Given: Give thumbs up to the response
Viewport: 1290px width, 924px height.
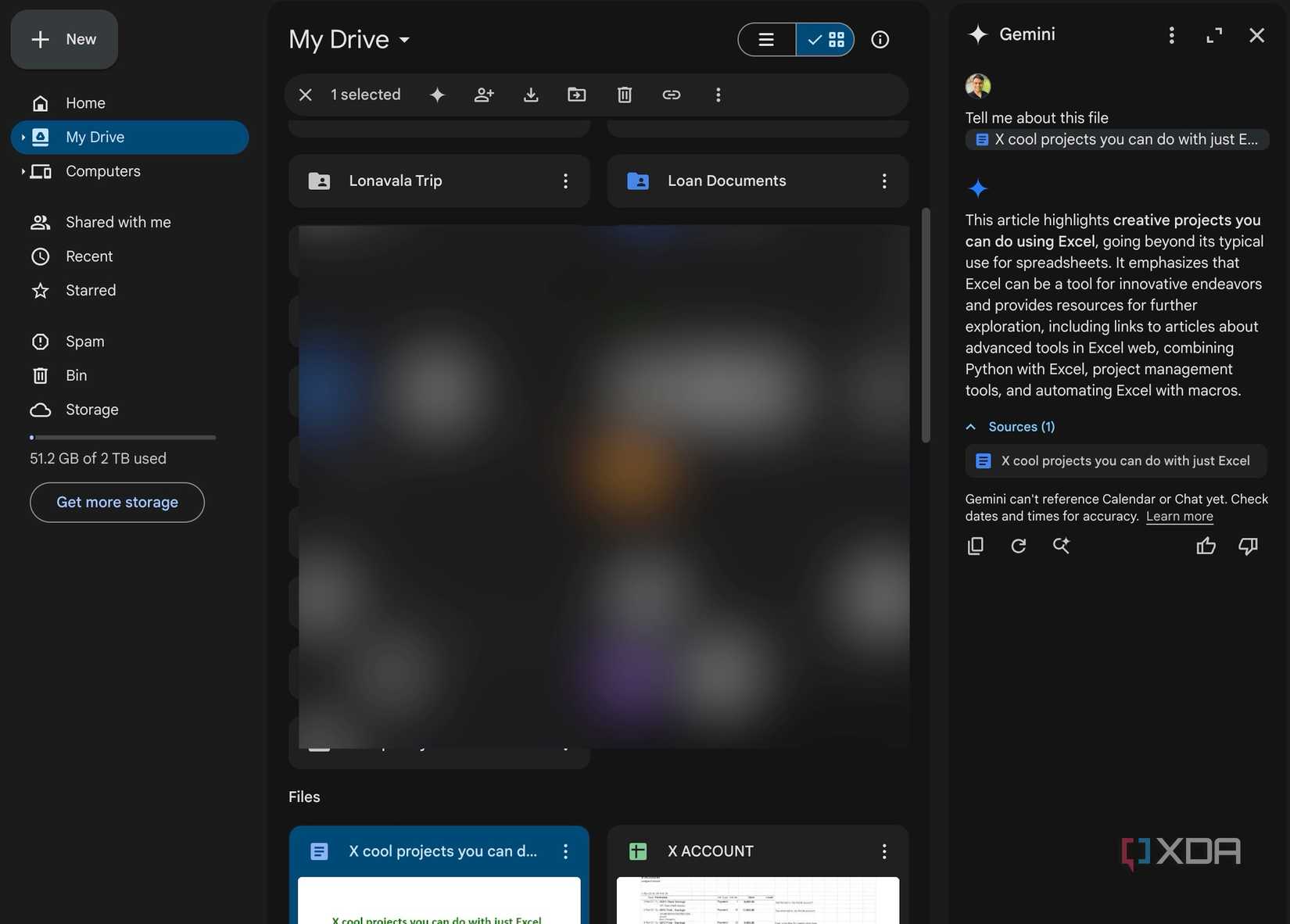Looking at the screenshot, I should (x=1206, y=546).
